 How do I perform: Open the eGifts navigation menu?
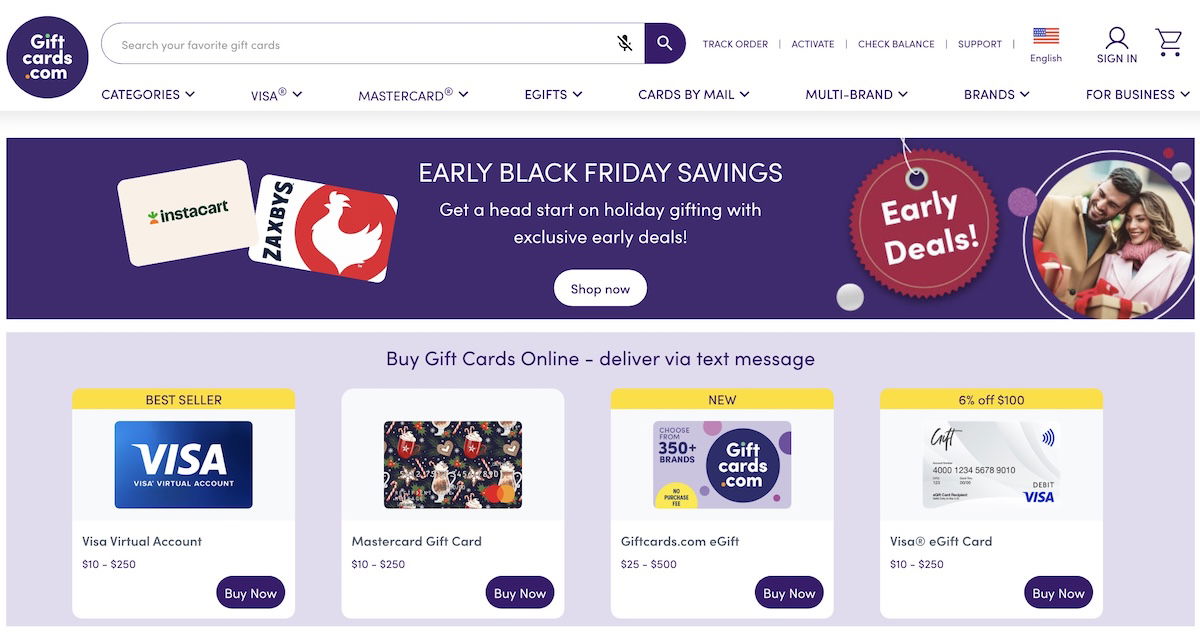[x=553, y=94]
